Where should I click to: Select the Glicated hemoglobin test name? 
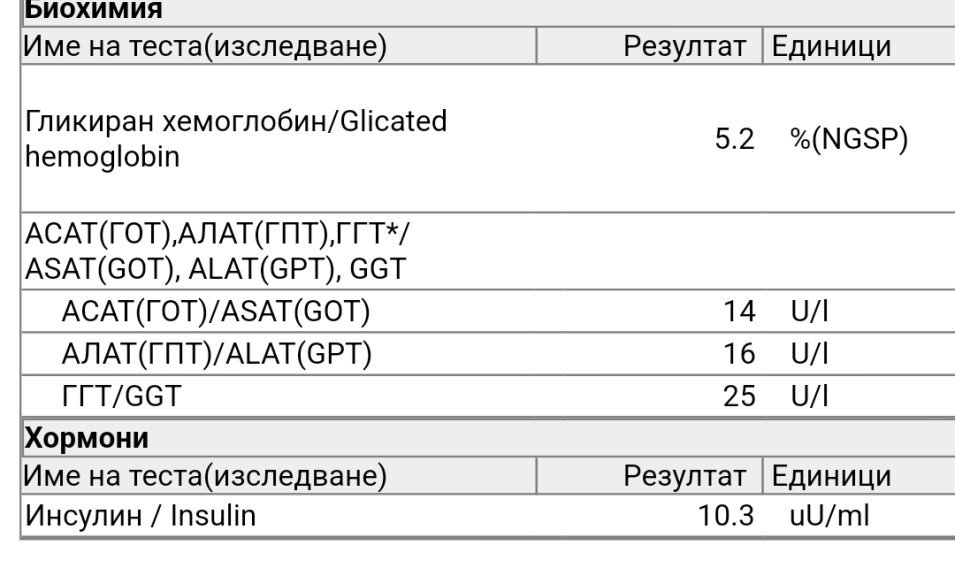coord(236,139)
